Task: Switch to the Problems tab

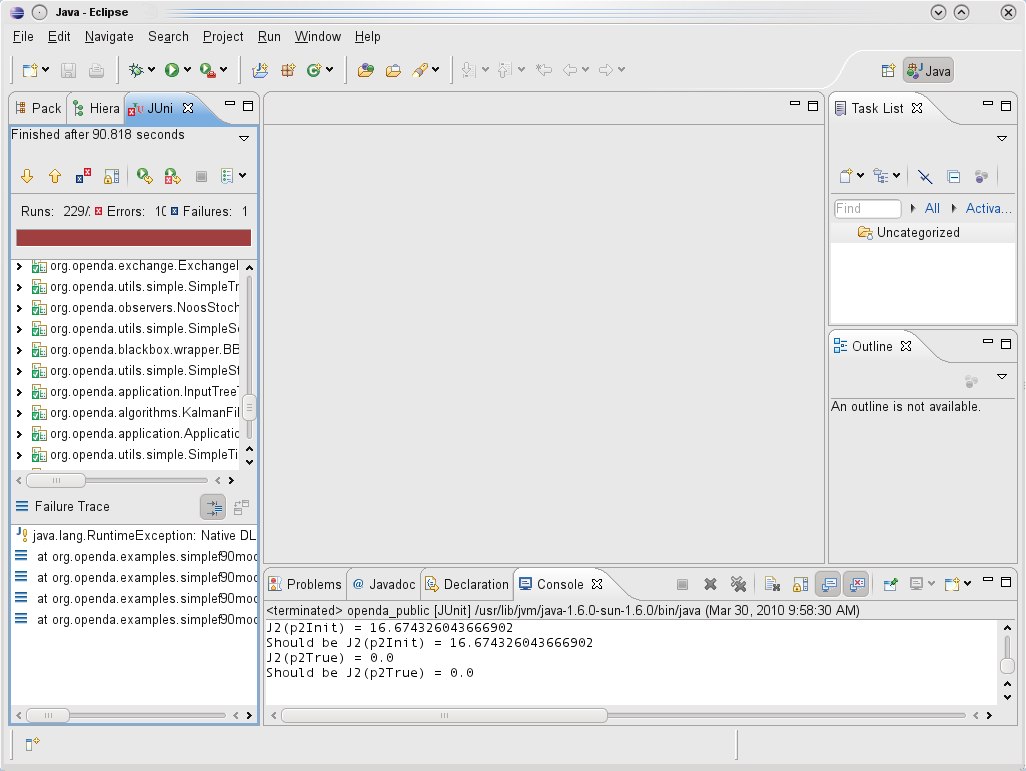Action: click(x=314, y=584)
